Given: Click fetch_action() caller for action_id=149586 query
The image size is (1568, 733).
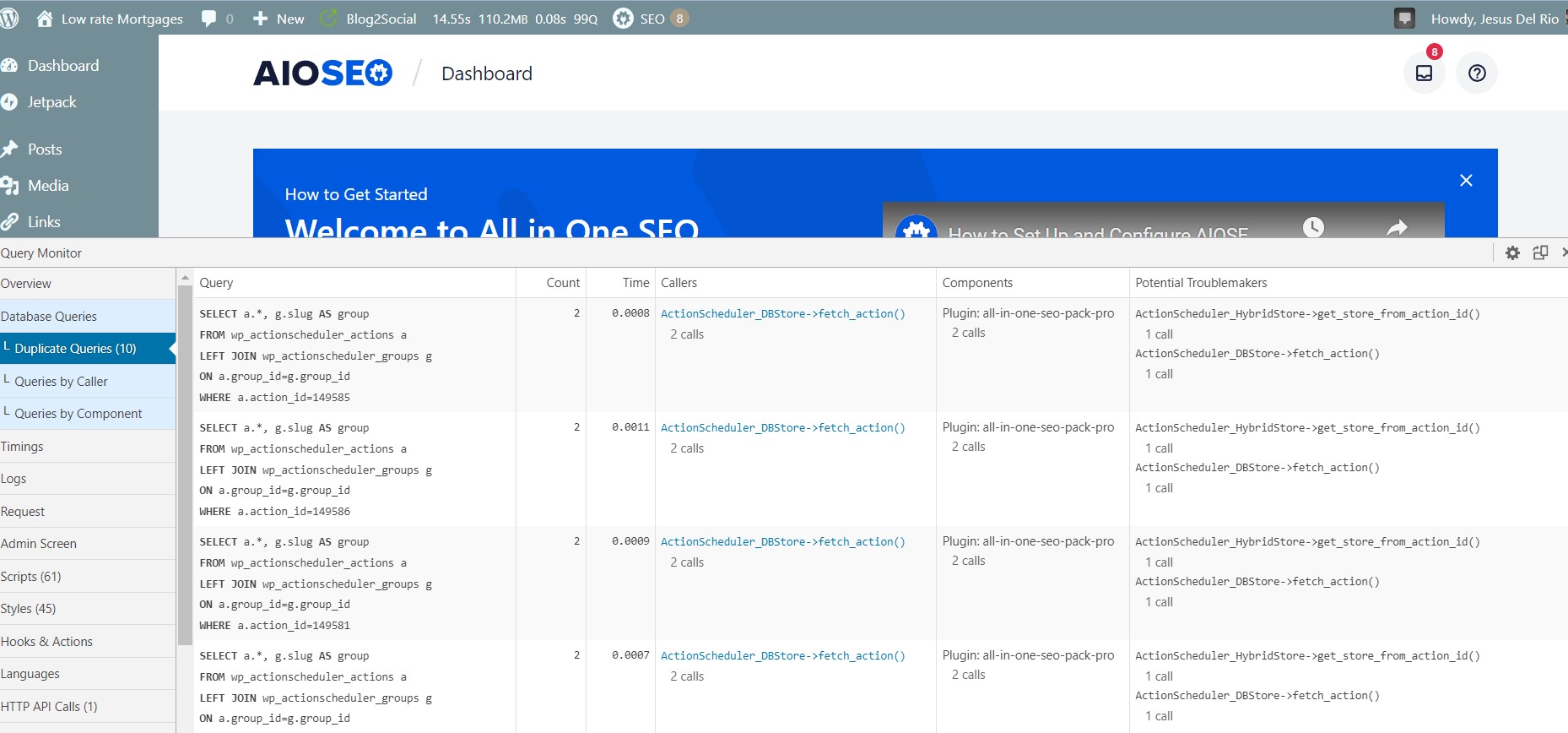Looking at the screenshot, I should [x=782, y=428].
